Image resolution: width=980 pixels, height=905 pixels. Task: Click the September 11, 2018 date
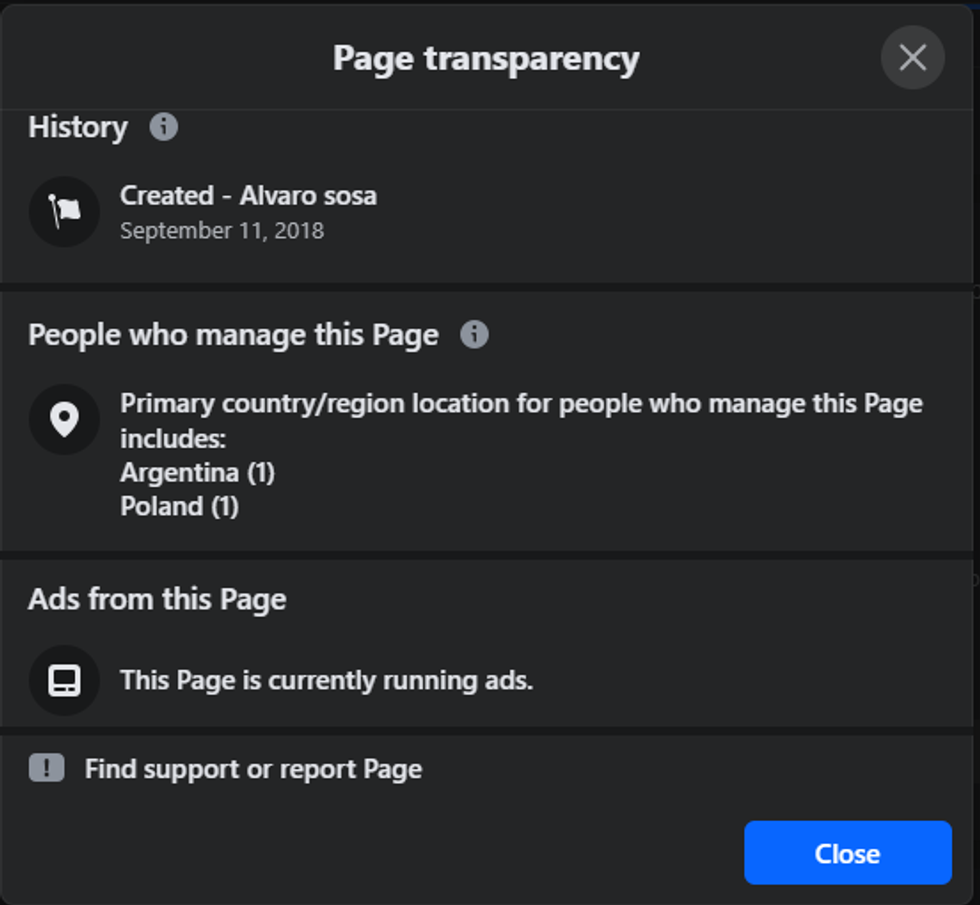[222, 231]
